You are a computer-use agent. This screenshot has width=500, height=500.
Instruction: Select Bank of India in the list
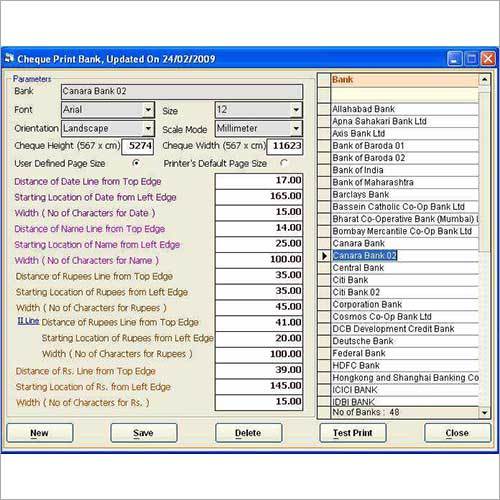pos(405,170)
